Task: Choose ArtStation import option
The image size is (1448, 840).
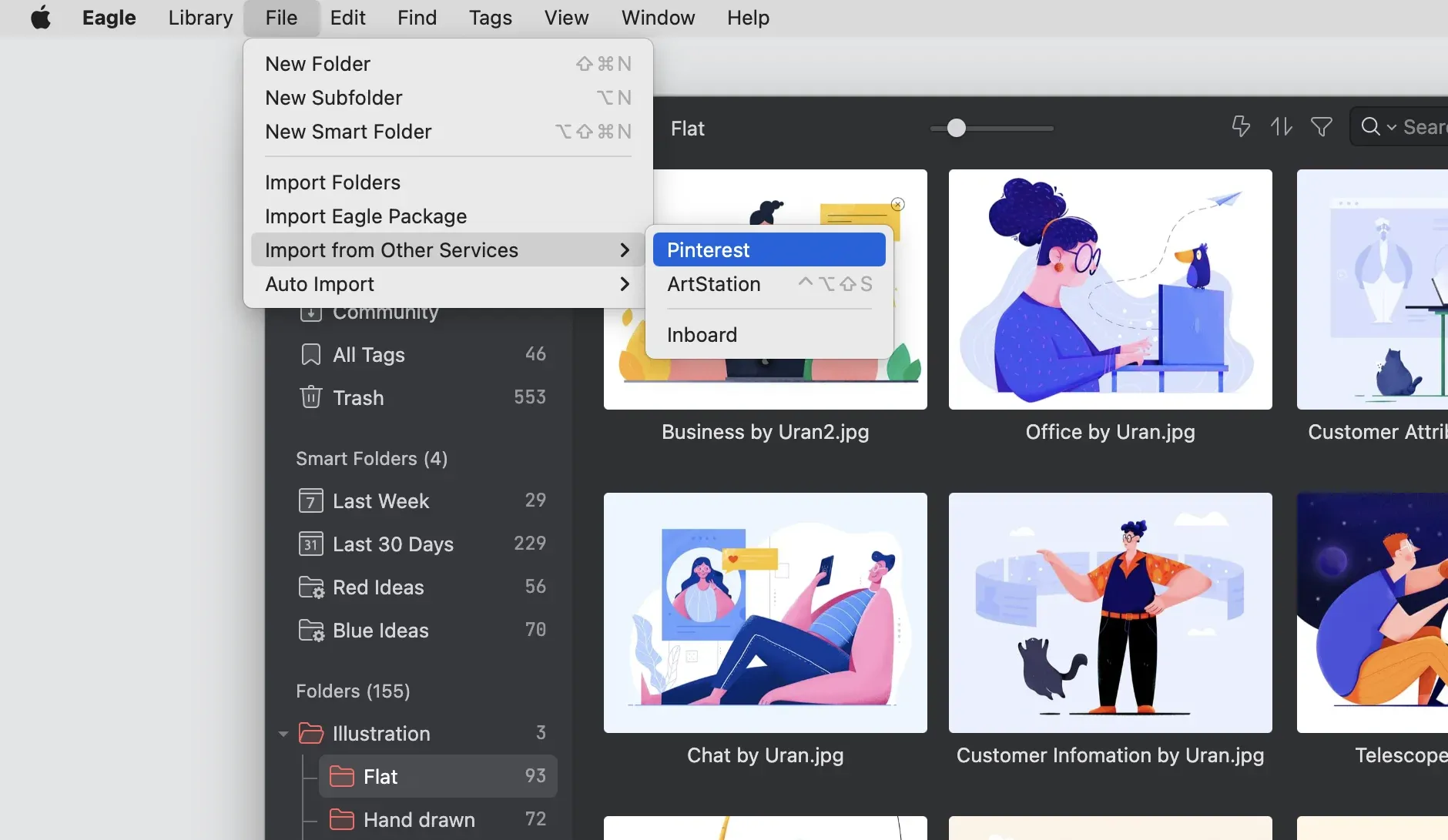Action: (769, 284)
